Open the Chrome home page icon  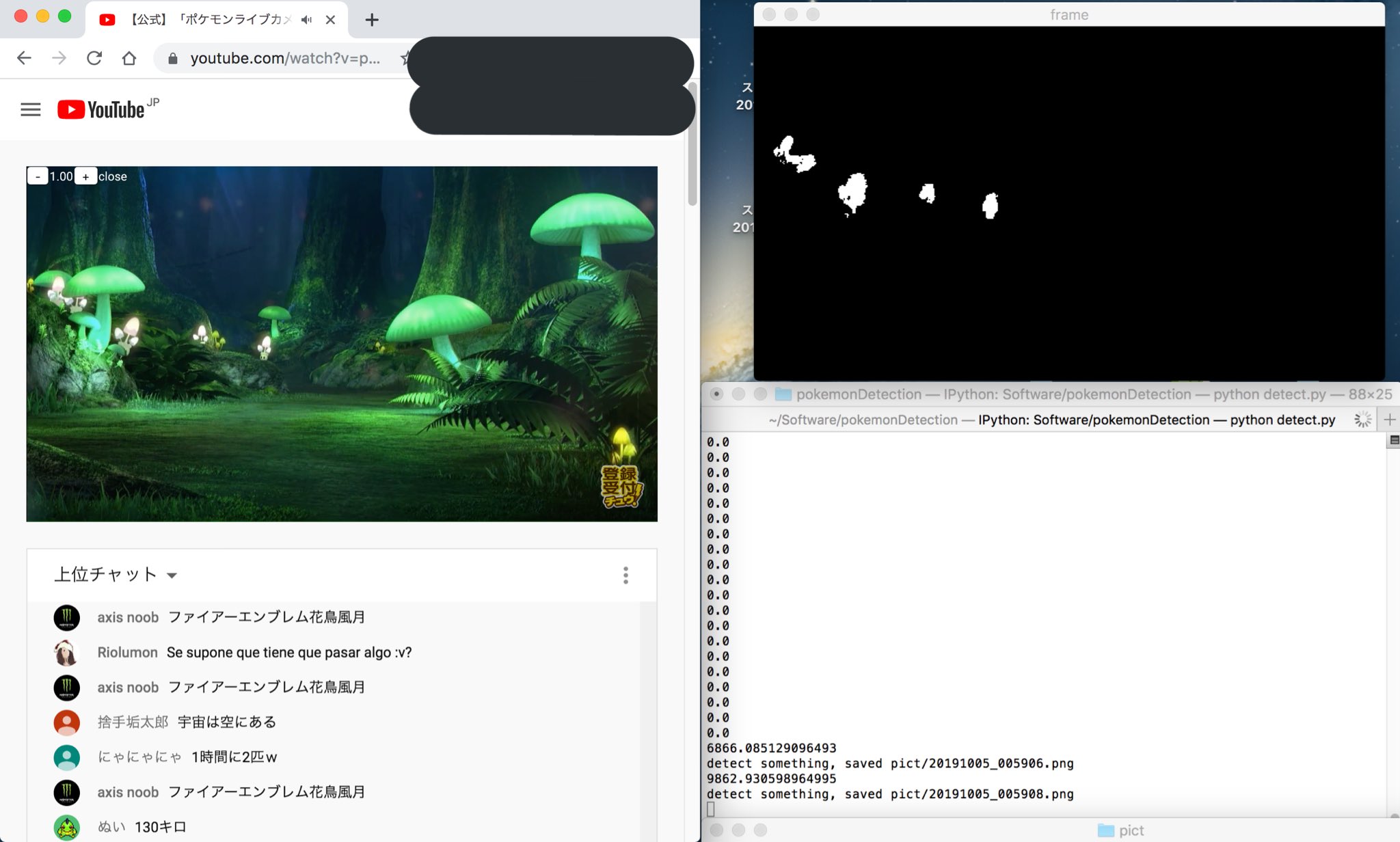point(129,58)
